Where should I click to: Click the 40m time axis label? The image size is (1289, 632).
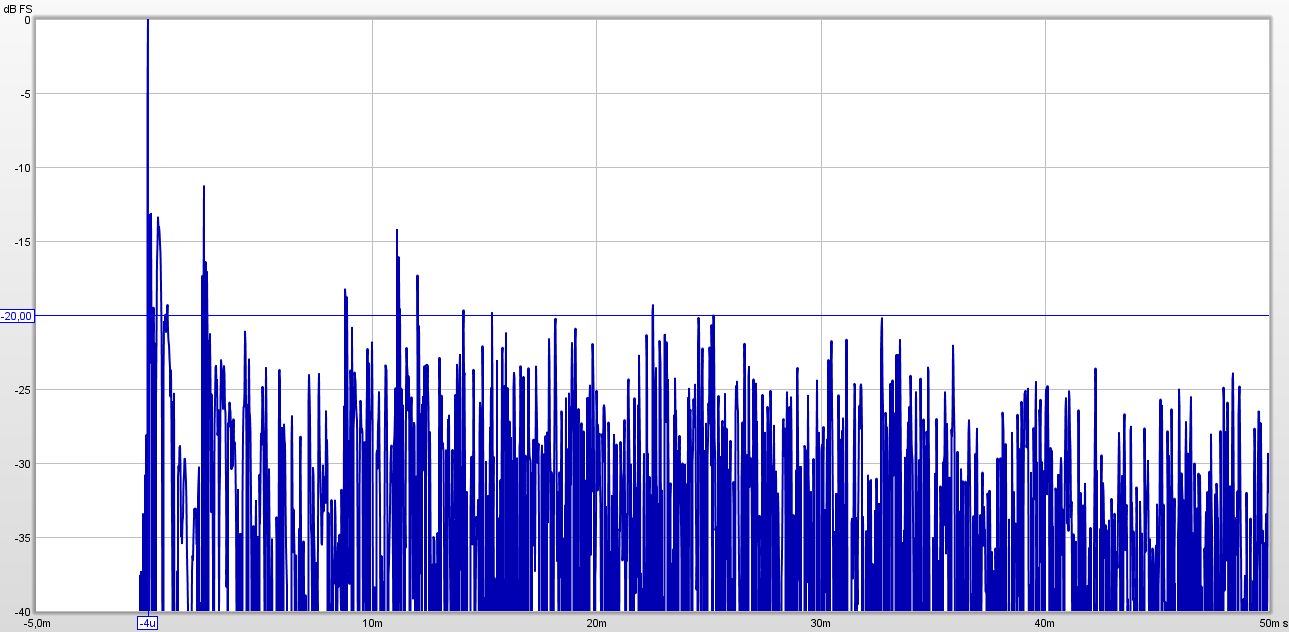(1045, 623)
